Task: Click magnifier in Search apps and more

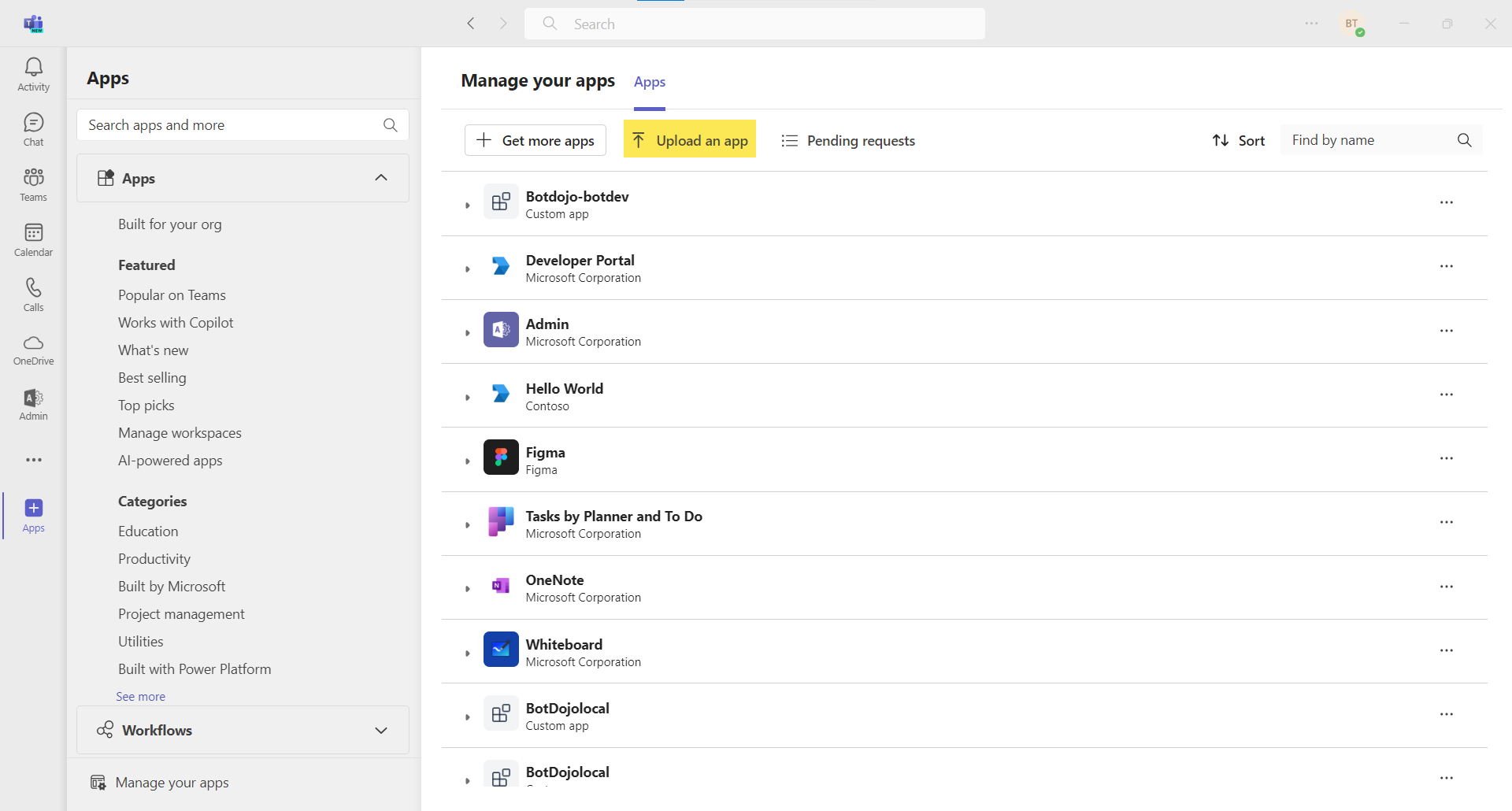Action: (390, 125)
